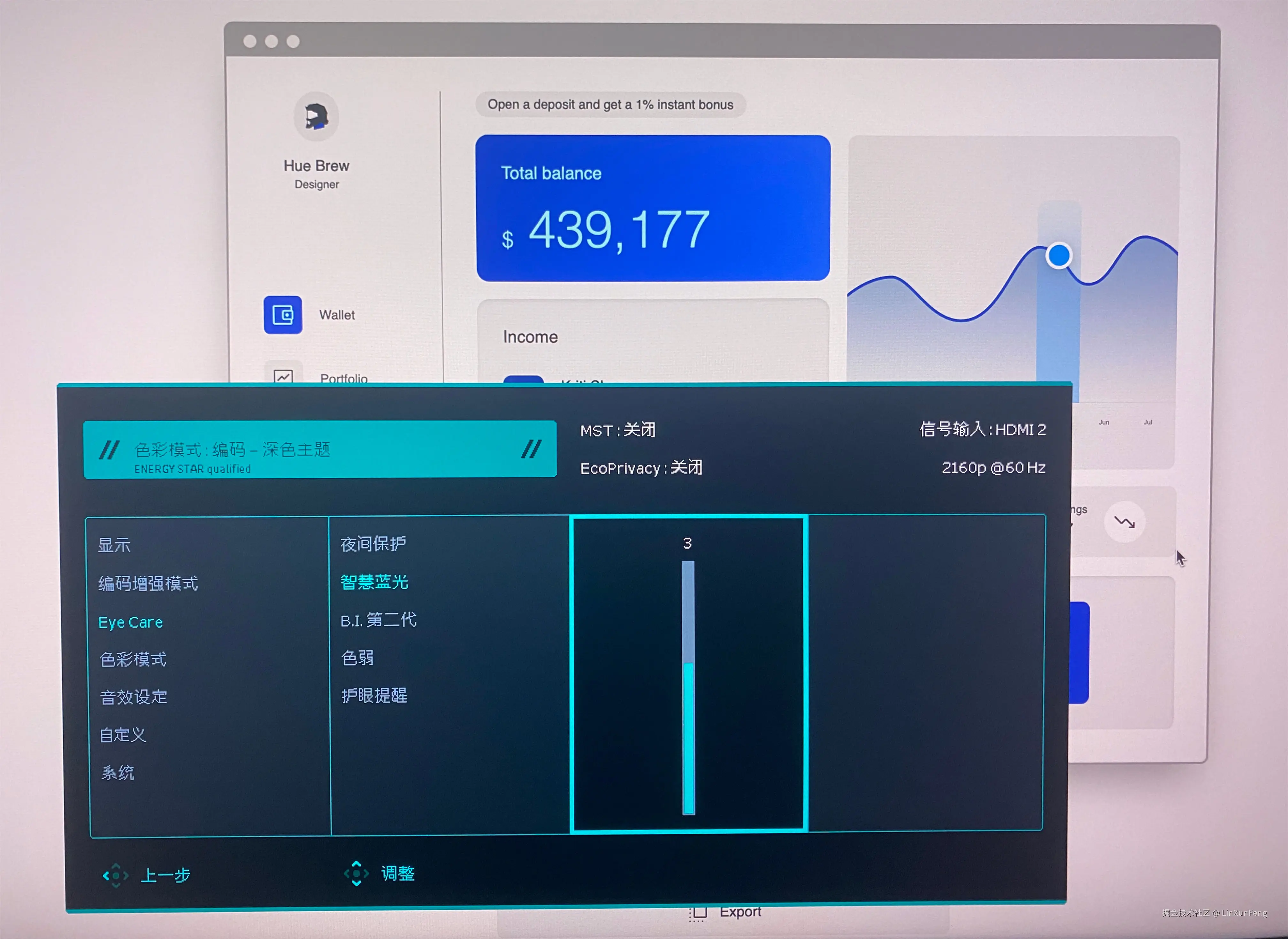Open 编码增强模式 menu item
This screenshot has width=1288, height=939.
pyautogui.click(x=148, y=583)
